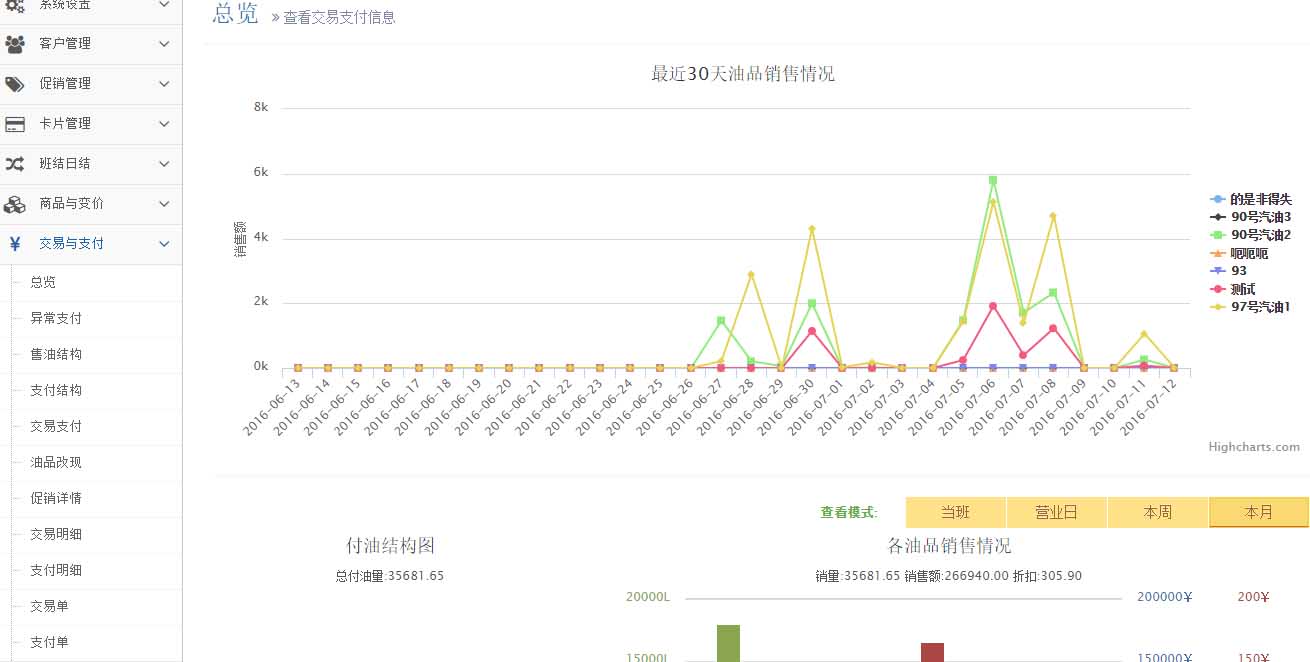Click the 总付油量:35681.65 subtitle

coord(390,576)
